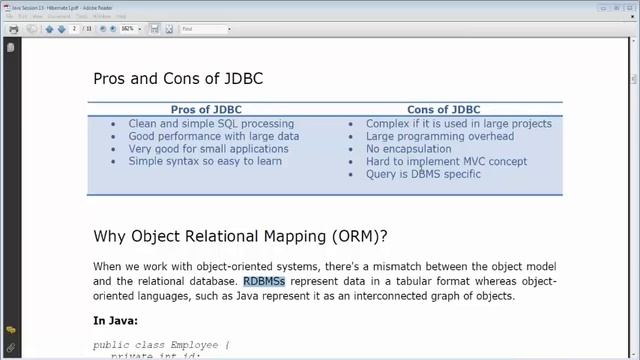Click 'Very good for small applications' bullet
Viewport: 640px width, 360px height.
point(209,149)
